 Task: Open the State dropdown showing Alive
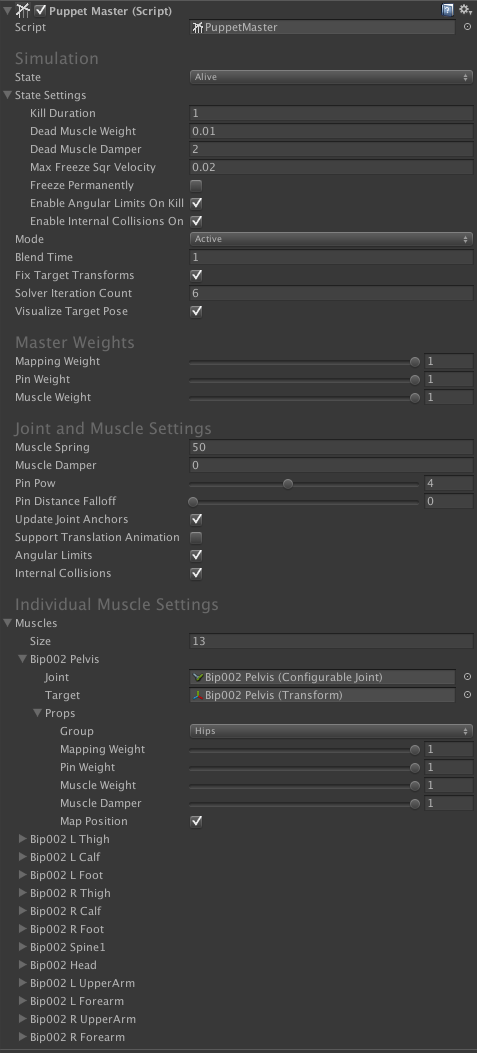[331, 77]
